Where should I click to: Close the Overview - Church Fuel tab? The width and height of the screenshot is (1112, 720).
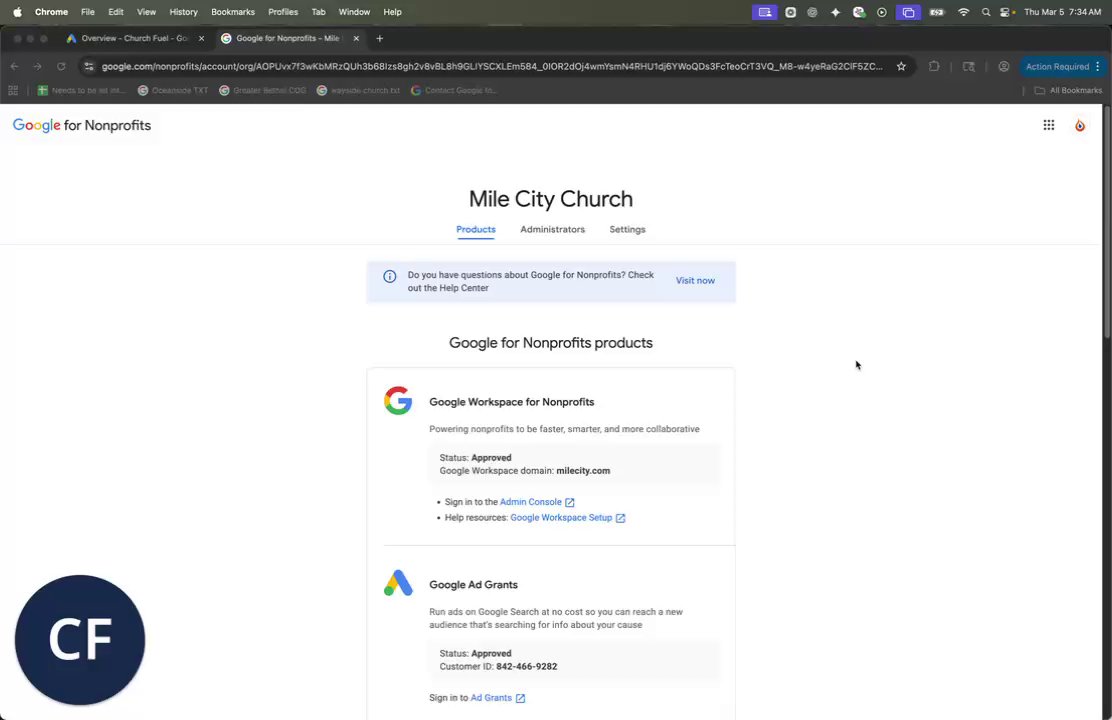click(201, 38)
